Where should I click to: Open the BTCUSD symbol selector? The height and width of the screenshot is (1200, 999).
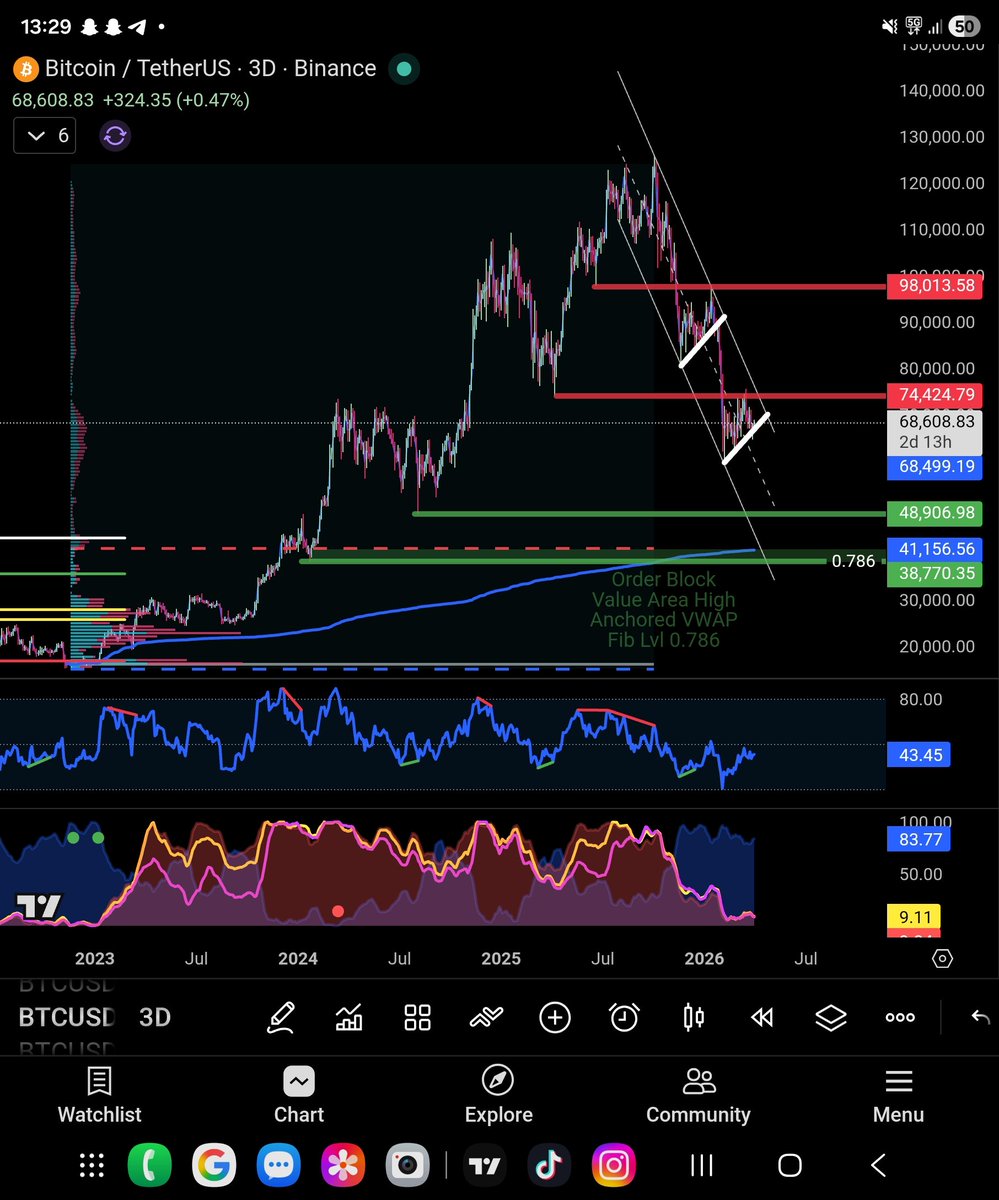click(66, 1018)
